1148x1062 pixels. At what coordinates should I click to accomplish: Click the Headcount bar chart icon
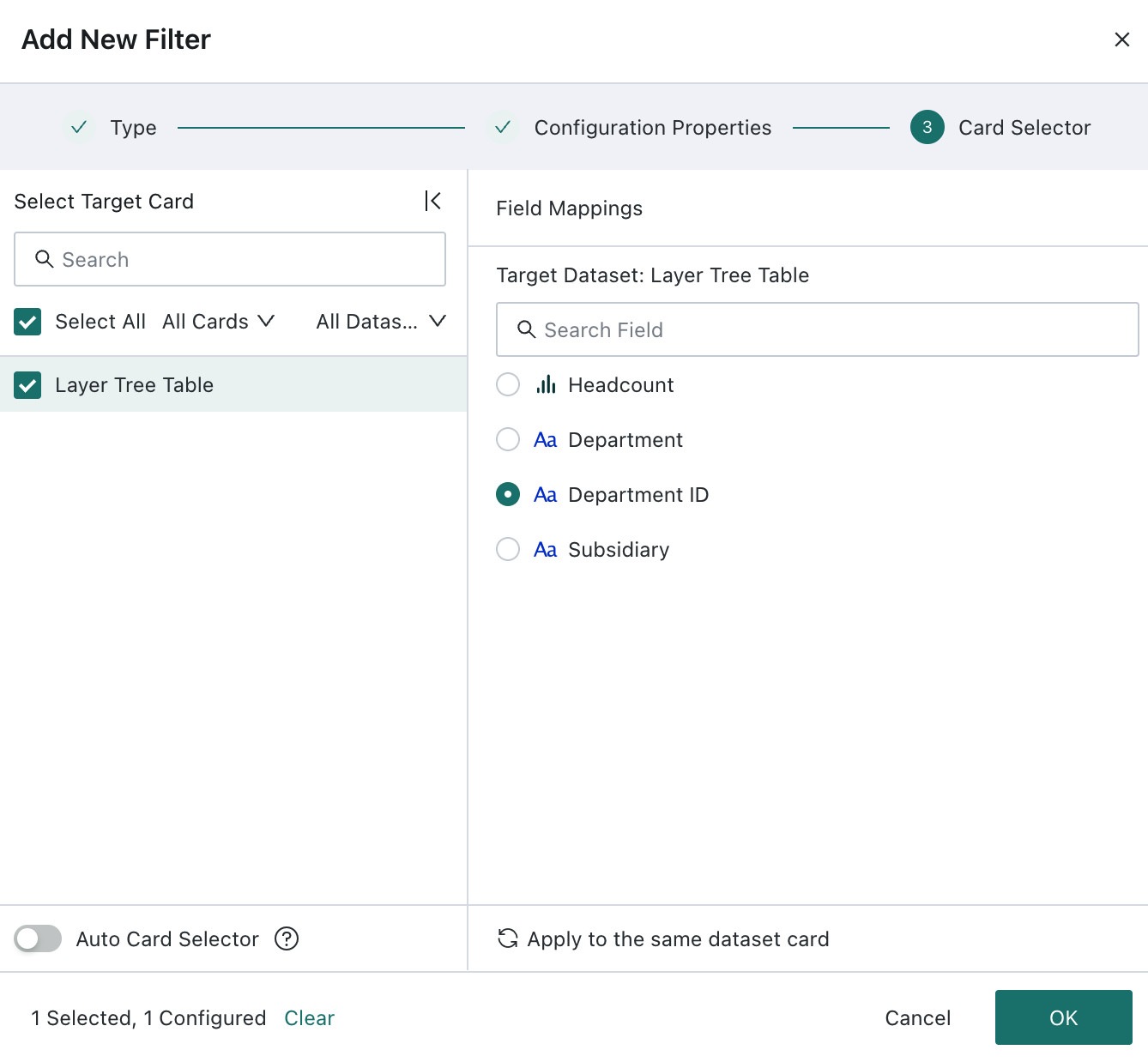click(546, 384)
